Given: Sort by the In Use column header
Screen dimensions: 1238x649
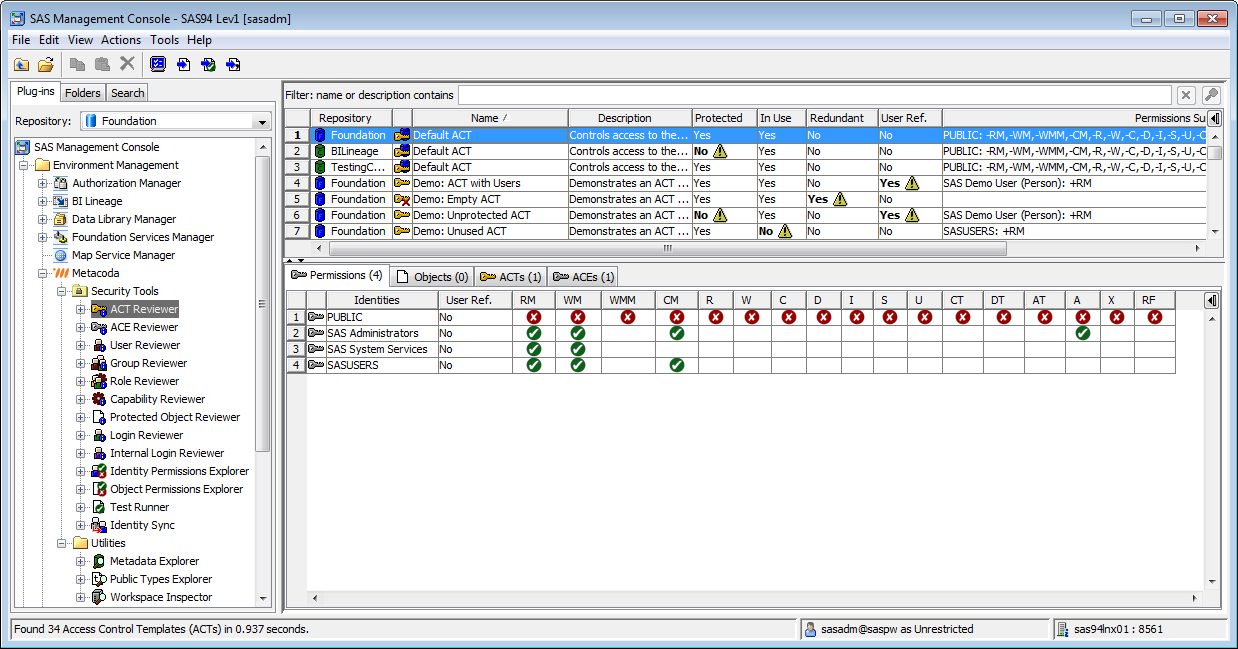Looking at the screenshot, I should pos(781,118).
